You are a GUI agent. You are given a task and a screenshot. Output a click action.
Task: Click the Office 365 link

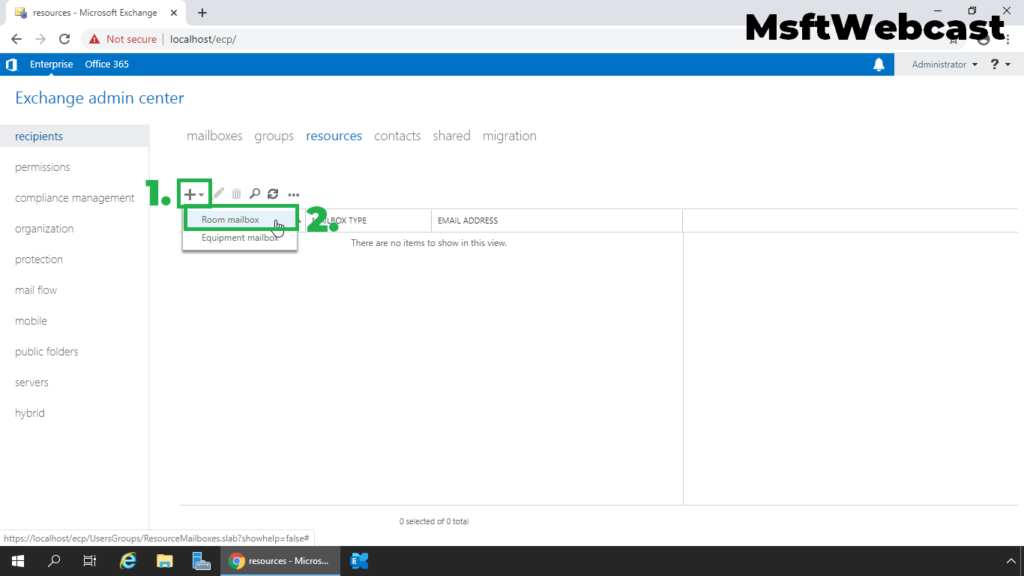coord(106,64)
